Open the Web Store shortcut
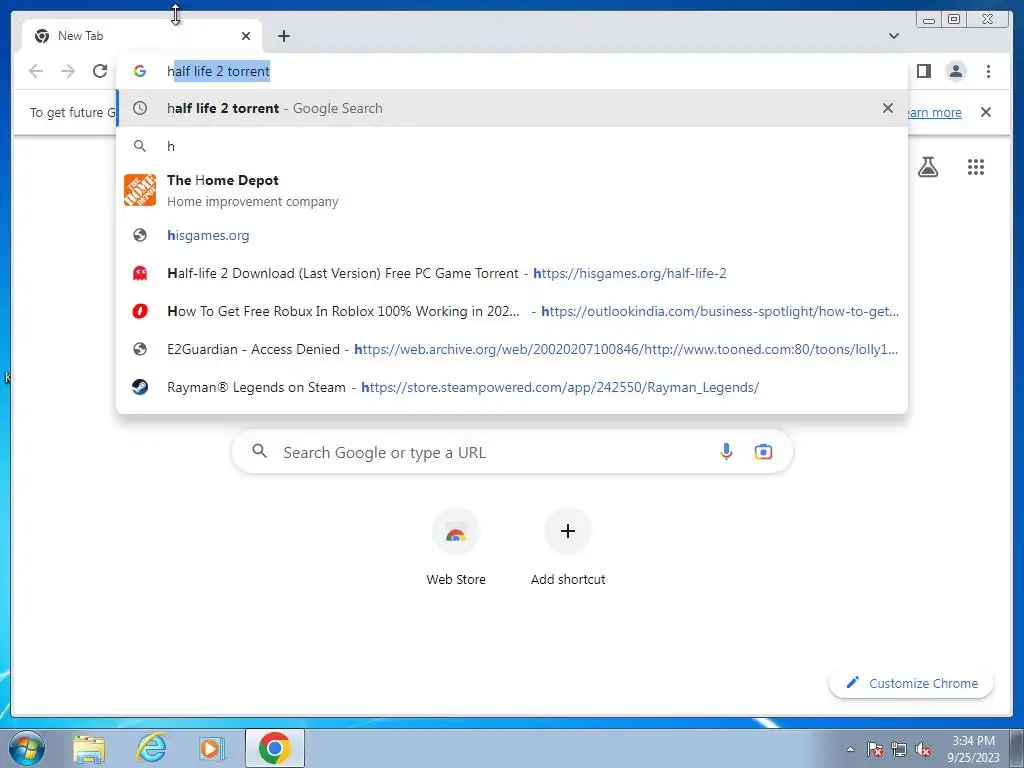Image resolution: width=1024 pixels, height=768 pixels. pyautogui.click(x=456, y=547)
